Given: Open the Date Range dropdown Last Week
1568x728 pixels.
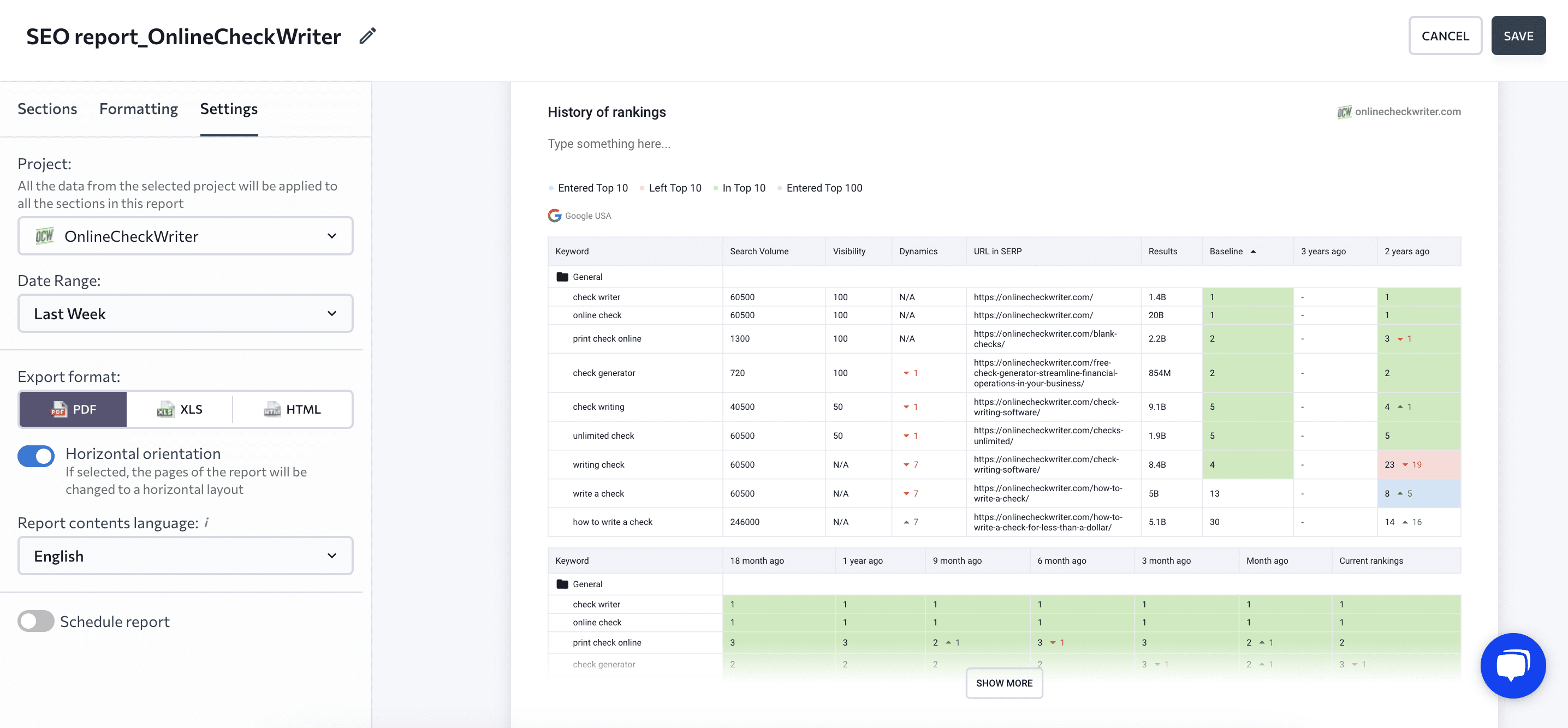Looking at the screenshot, I should click(x=185, y=314).
